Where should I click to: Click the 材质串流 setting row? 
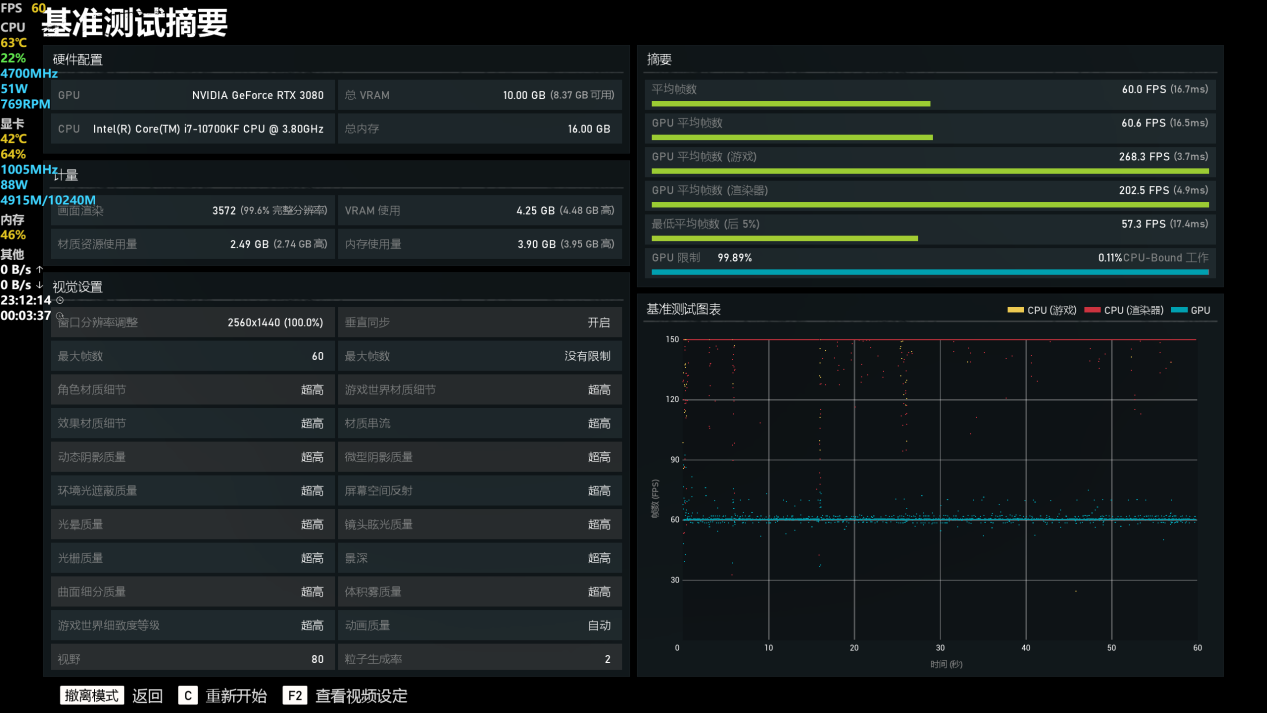[x=480, y=424]
